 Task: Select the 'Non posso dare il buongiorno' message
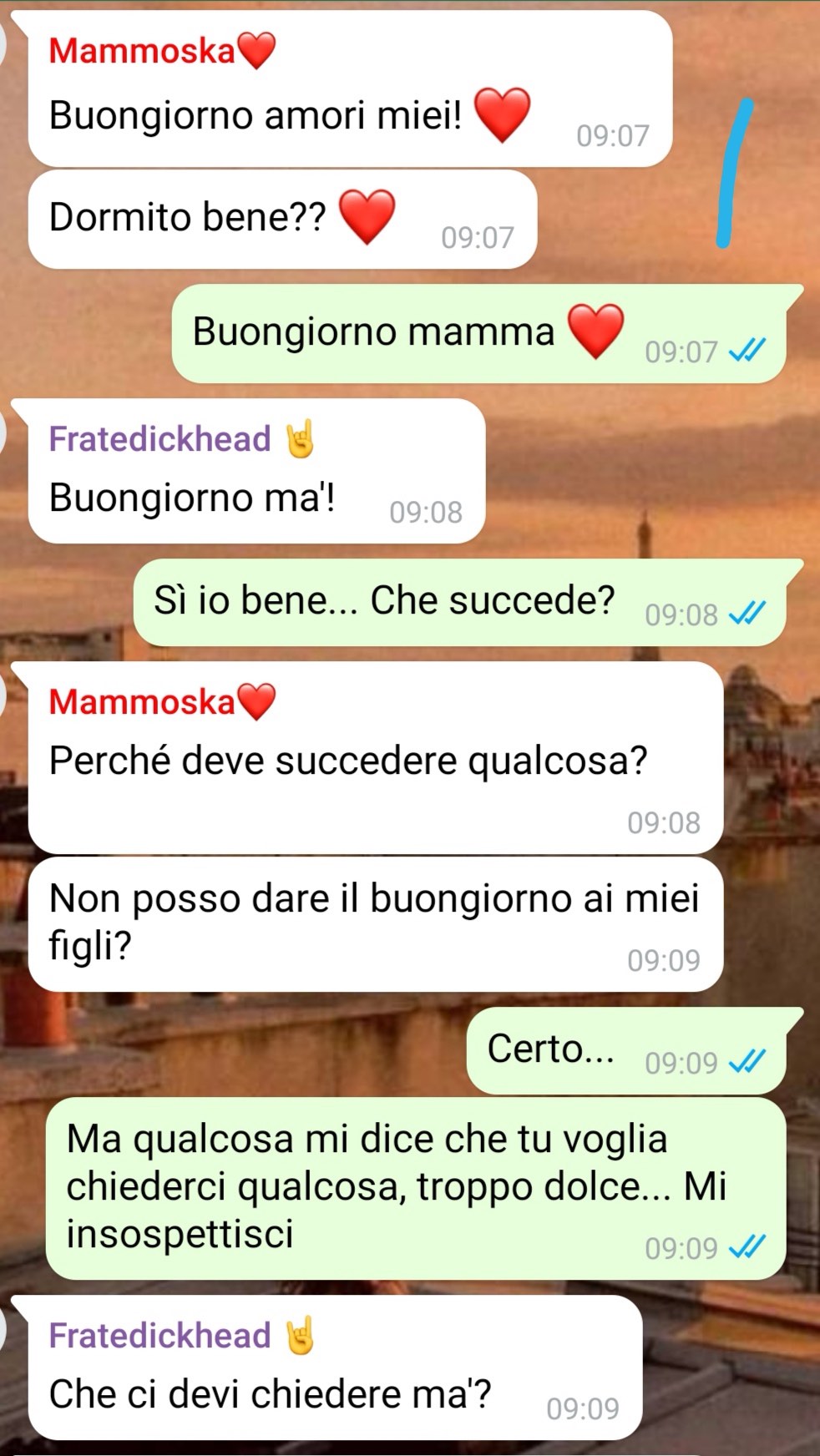pyautogui.click(x=376, y=924)
